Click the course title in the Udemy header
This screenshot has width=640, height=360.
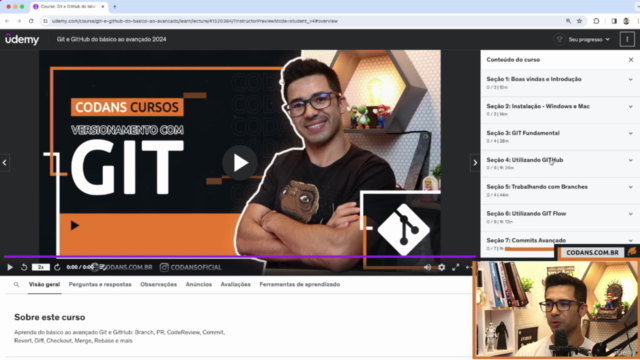click(111, 40)
